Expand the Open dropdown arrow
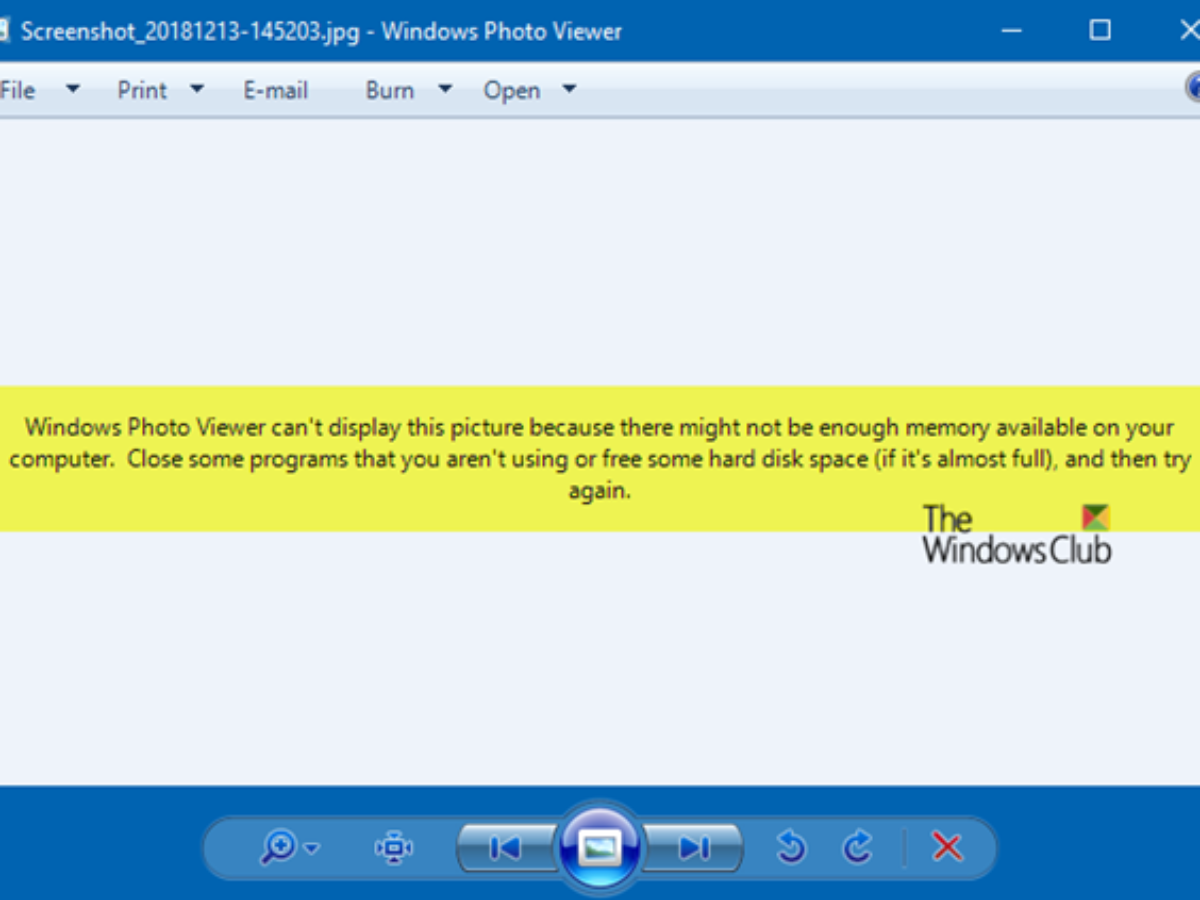The width and height of the screenshot is (1200, 900). pyautogui.click(x=569, y=89)
